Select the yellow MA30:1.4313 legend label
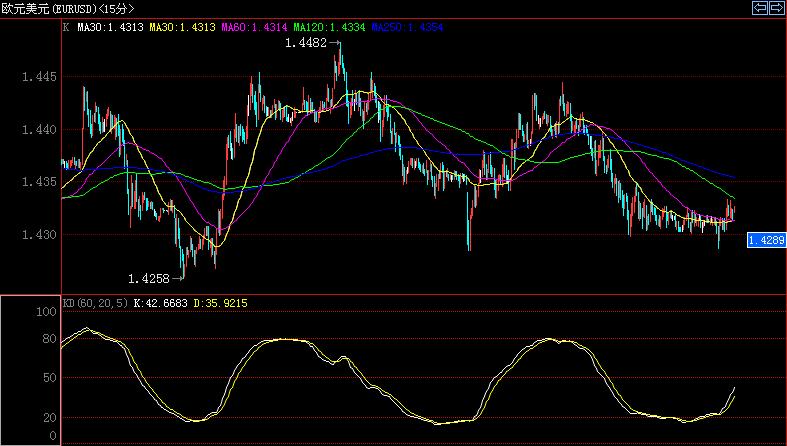 click(183, 27)
